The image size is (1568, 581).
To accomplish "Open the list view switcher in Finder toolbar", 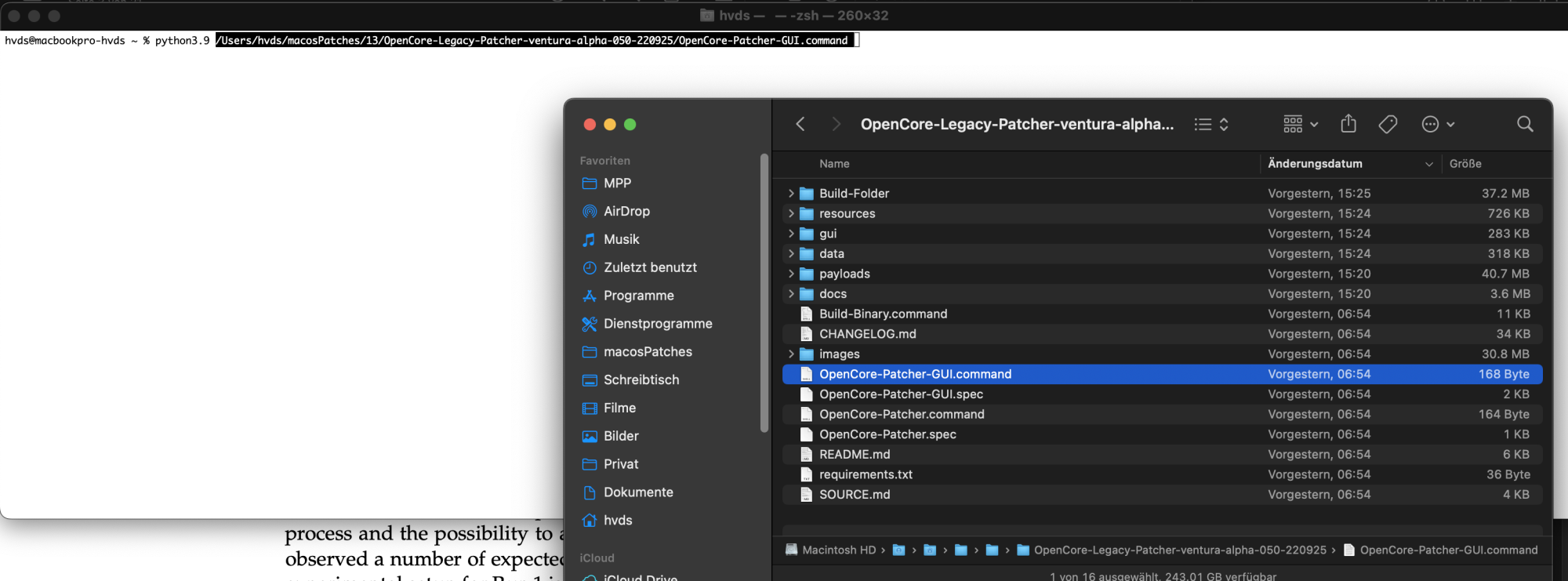I will (1211, 124).
